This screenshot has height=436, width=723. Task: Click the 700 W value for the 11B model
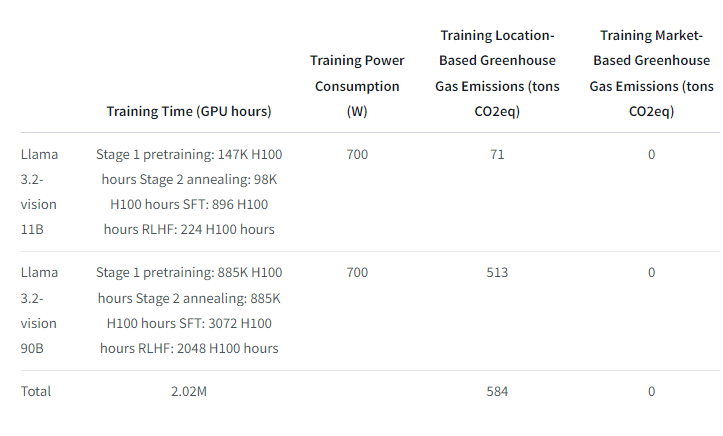click(357, 155)
